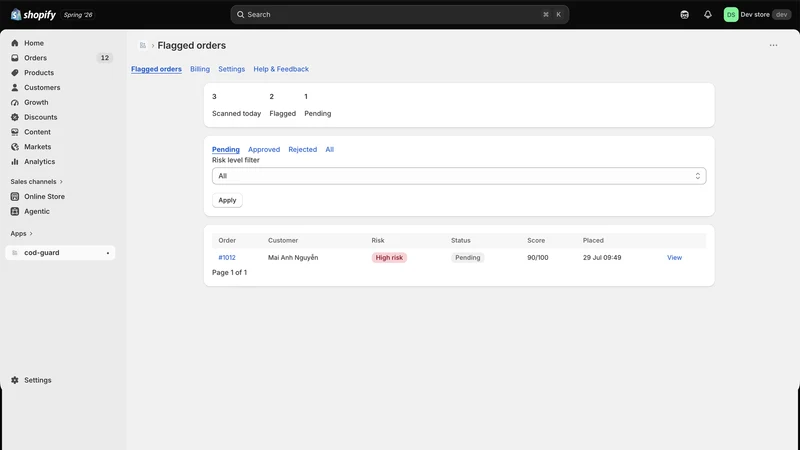Pin cod-guard app via dot icon
Viewport: 800px width, 450px height.
108,253
